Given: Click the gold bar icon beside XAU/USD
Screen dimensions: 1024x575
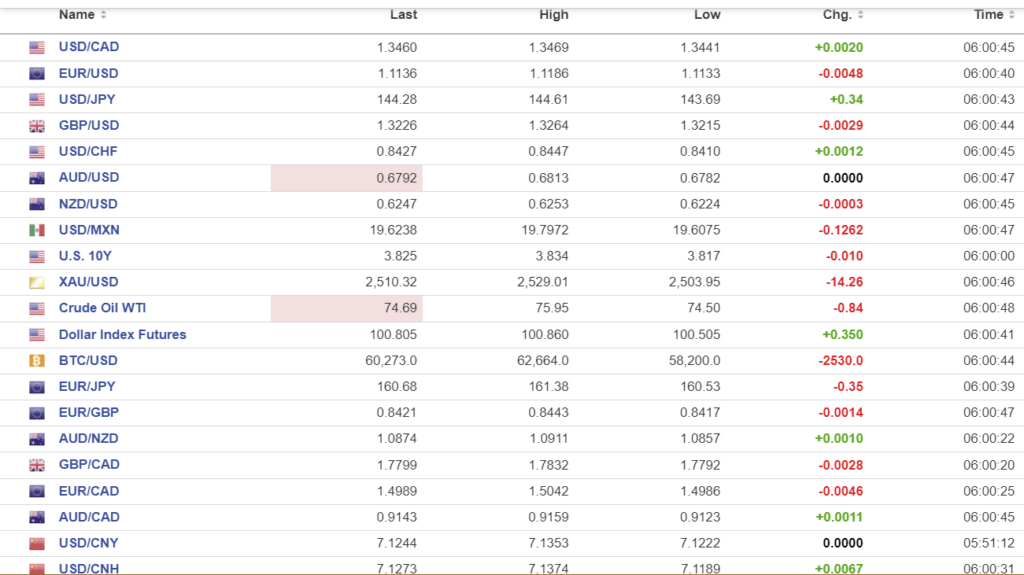Looking at the screenshot, I should [x=37, y=282].
